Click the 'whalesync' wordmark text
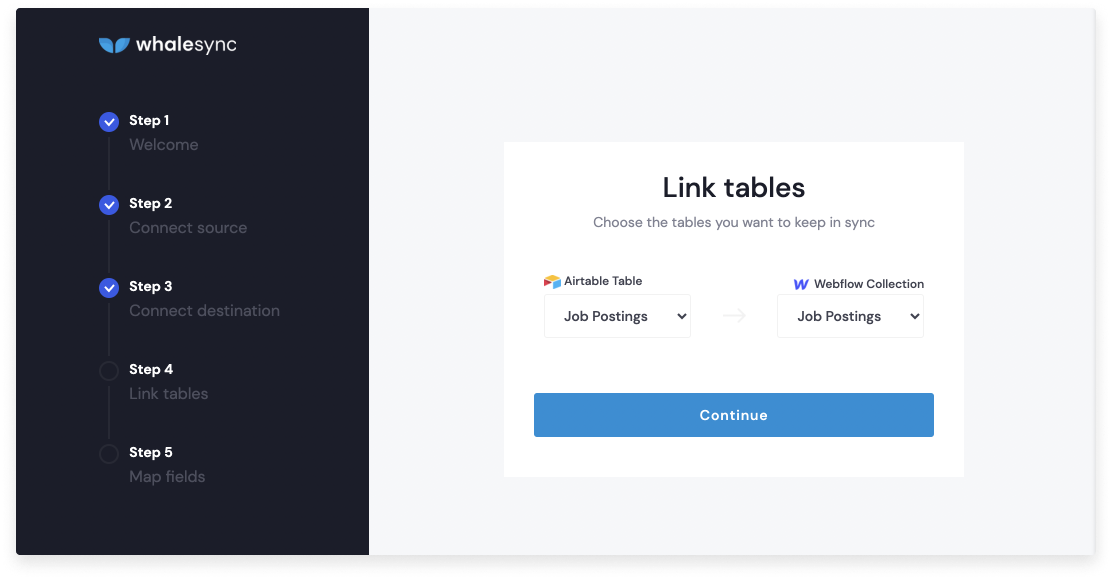Image resolution: width=1112 pixels, height=579 pixels. tap(187, 45)
